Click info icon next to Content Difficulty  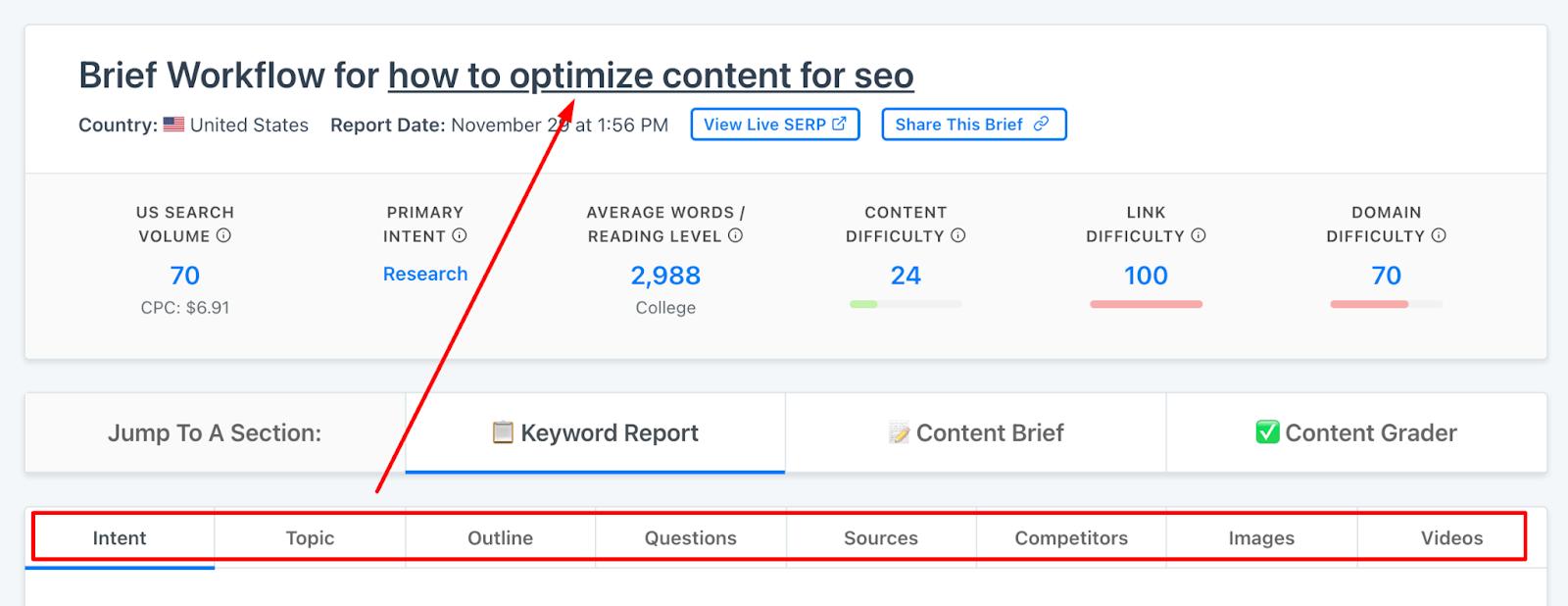tap(958, 235)
